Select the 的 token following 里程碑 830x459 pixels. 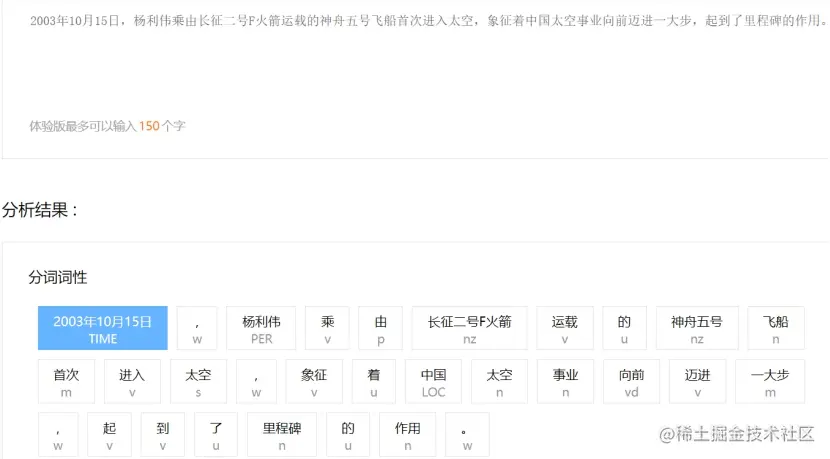click(x=348, y=435)
